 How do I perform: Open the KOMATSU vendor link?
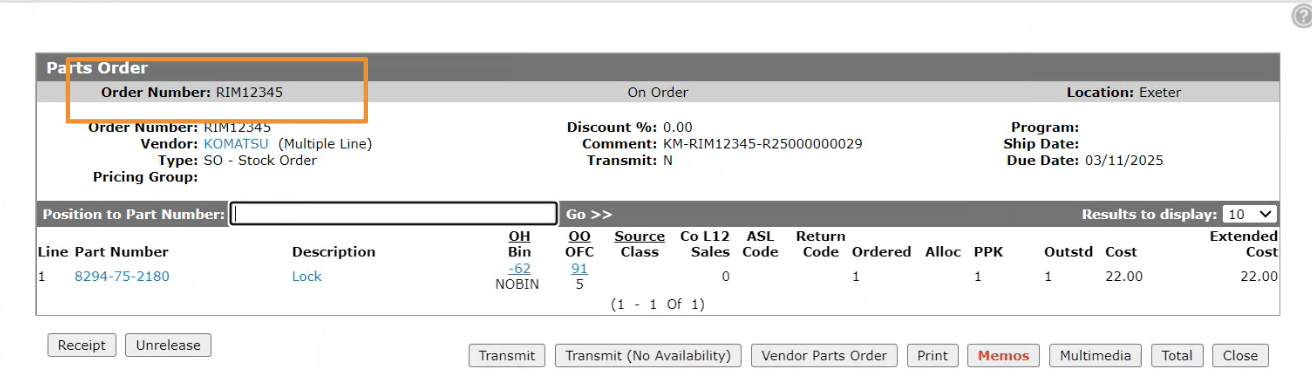pyautogui.click(x=238, y=144)
